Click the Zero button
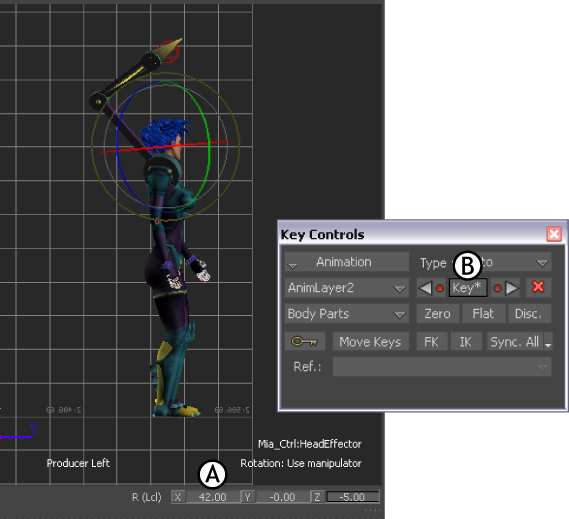Image resolution: width=569 pixels, height=519 pixels. click(438, 314)
